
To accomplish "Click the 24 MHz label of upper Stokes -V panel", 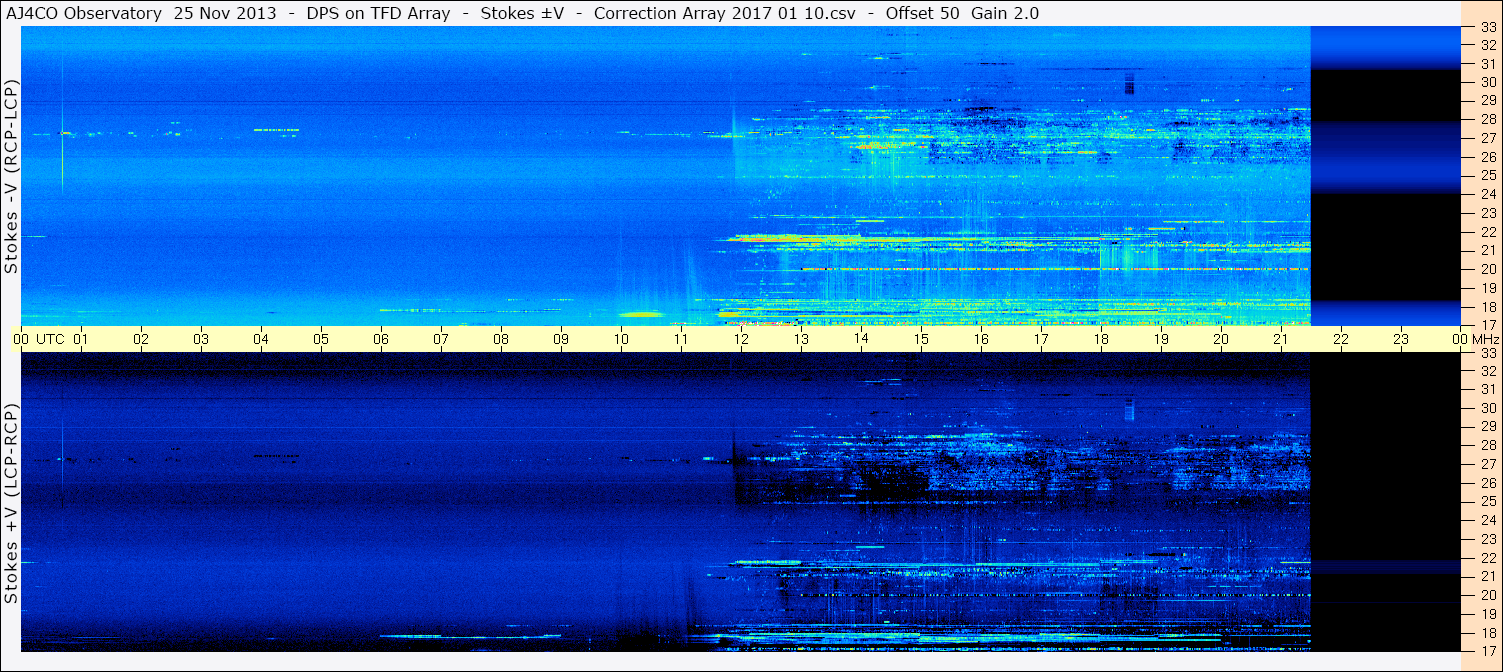I will click(1488, 194).
